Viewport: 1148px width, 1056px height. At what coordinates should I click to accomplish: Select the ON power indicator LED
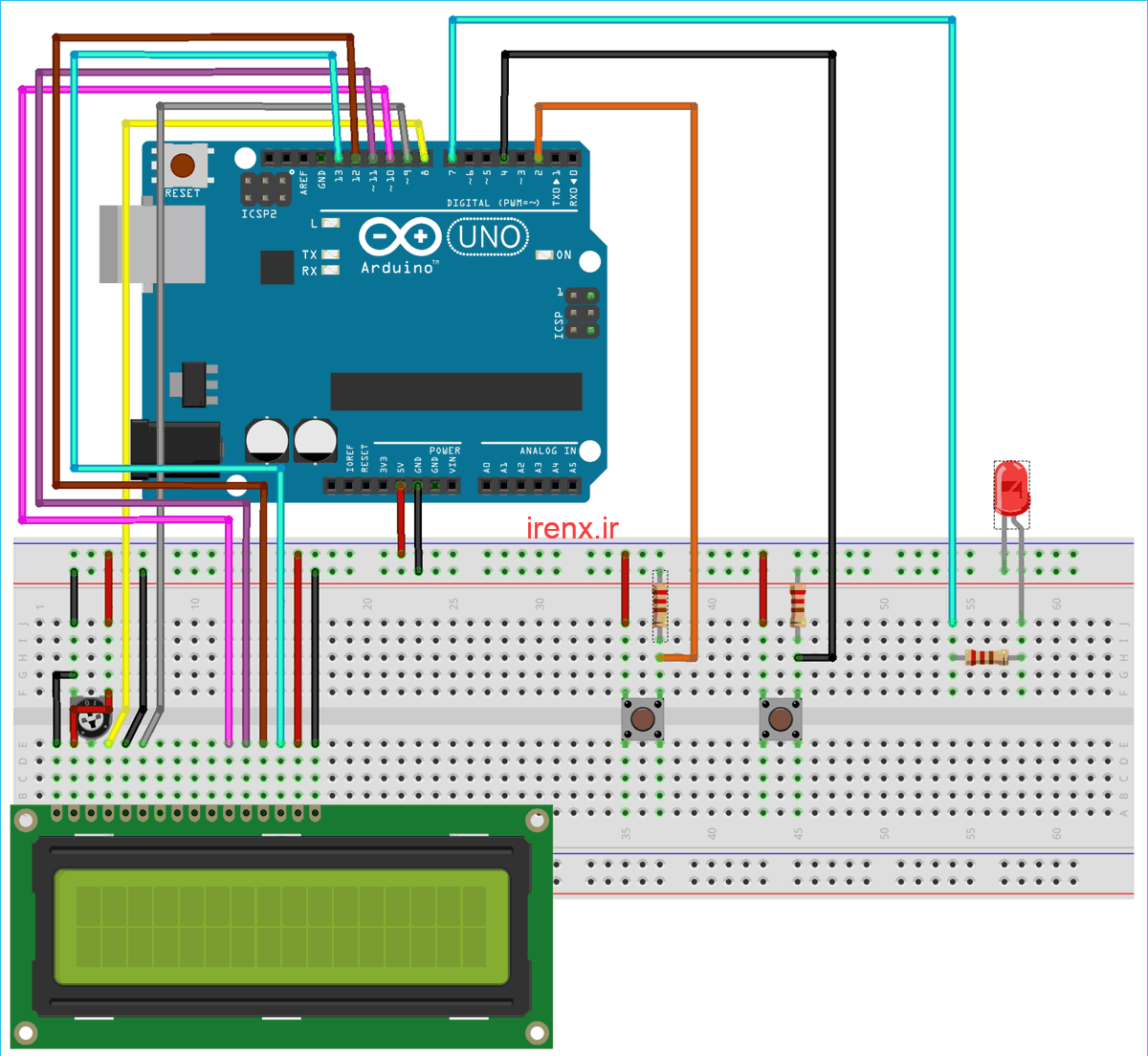coord(544,255)
